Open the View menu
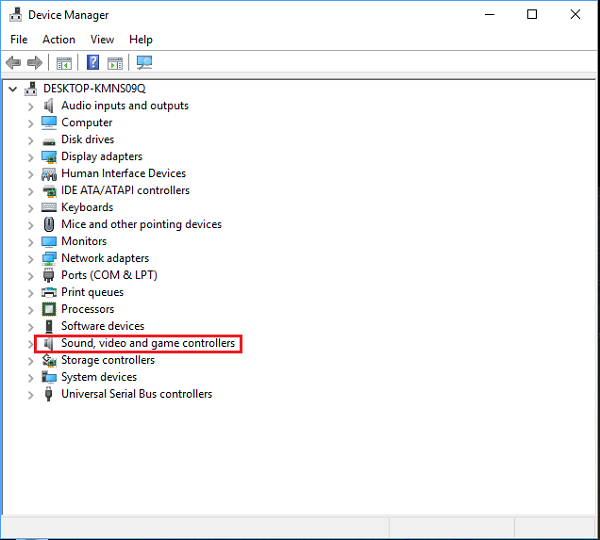This screenshot has height=540, width=600. pyautogui.click(x=102, y=39)
